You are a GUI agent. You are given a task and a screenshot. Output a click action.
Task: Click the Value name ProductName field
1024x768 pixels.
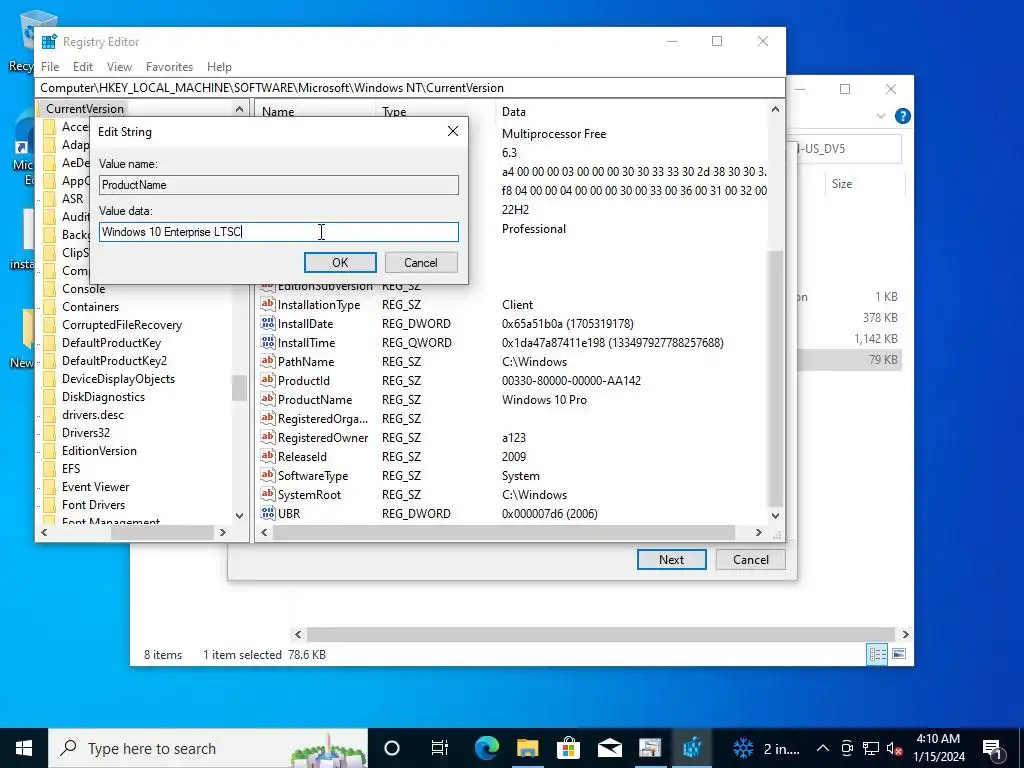click(279, 185)
